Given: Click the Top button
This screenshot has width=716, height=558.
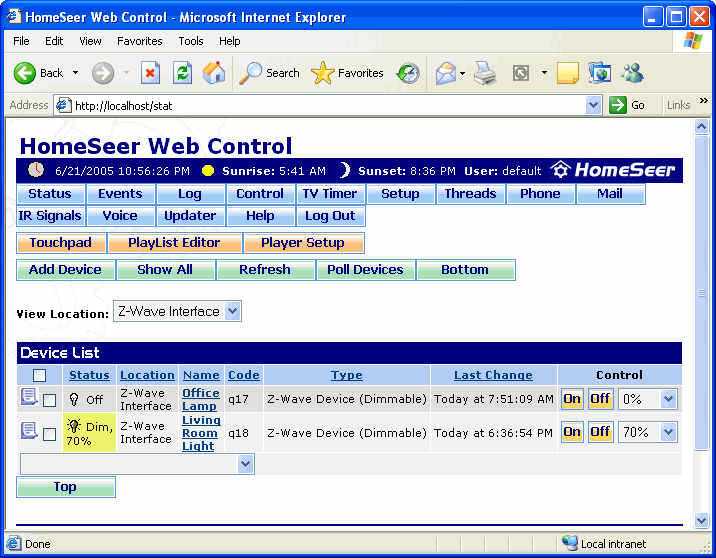Looking at the screenshot, I should click(x=66, y=487).
